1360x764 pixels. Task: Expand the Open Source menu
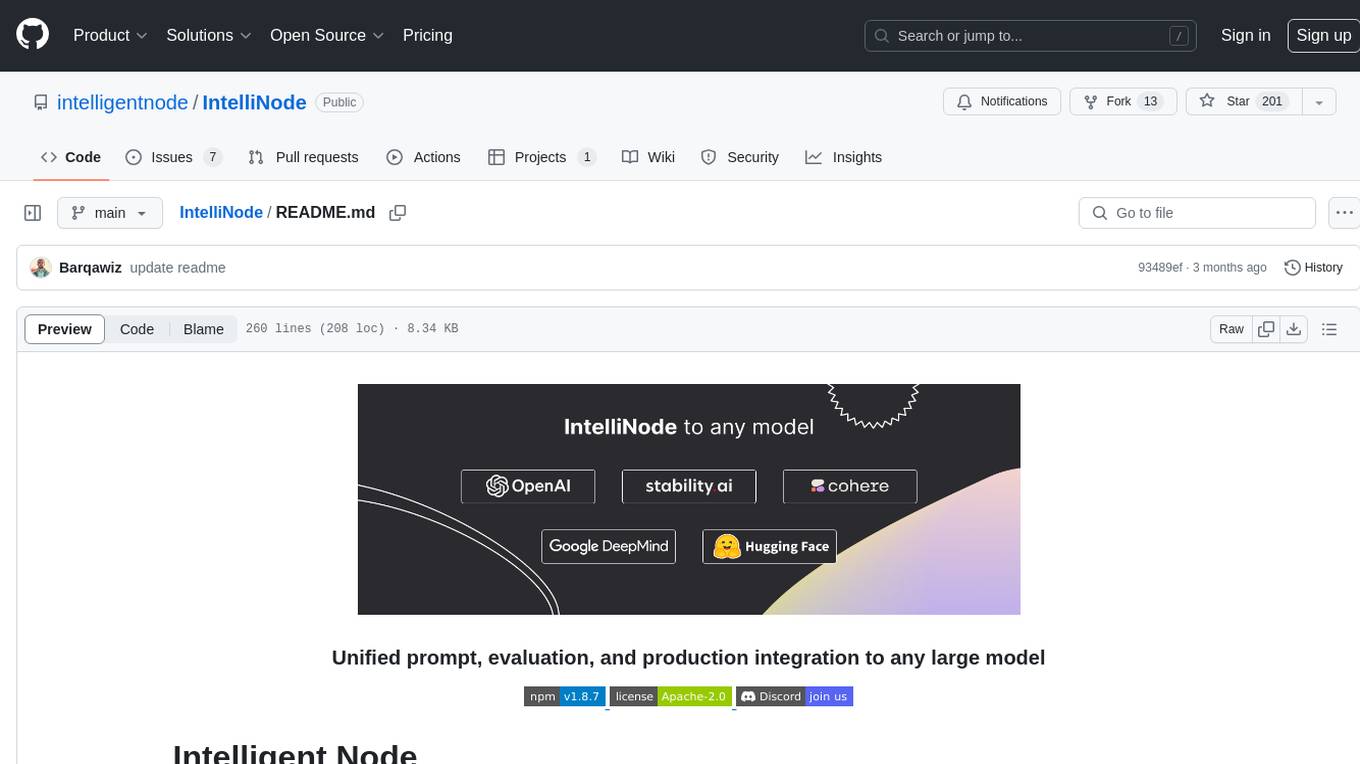pyautogui.click(x=327, y=35)
